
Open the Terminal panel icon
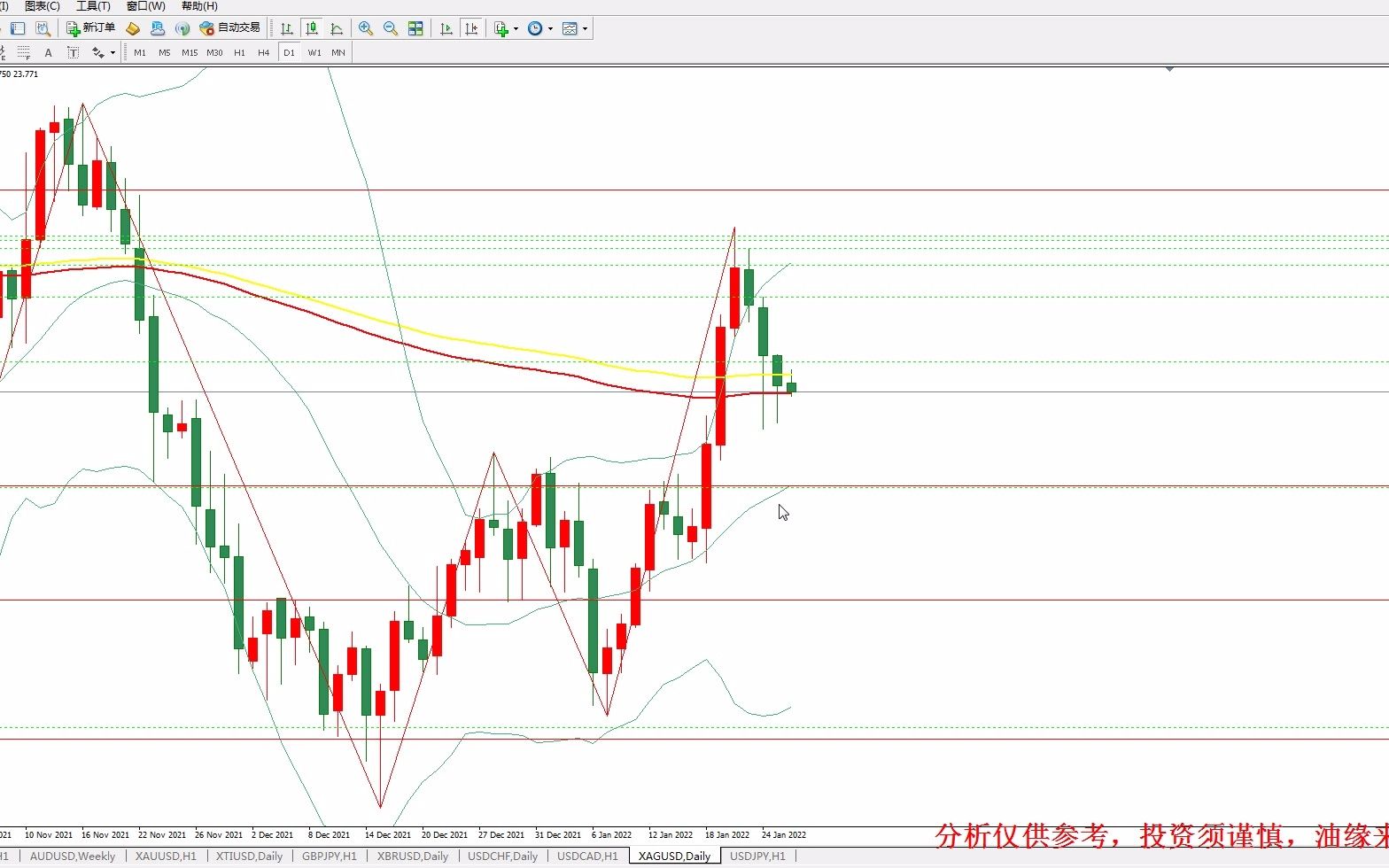(x=18, y=28)
